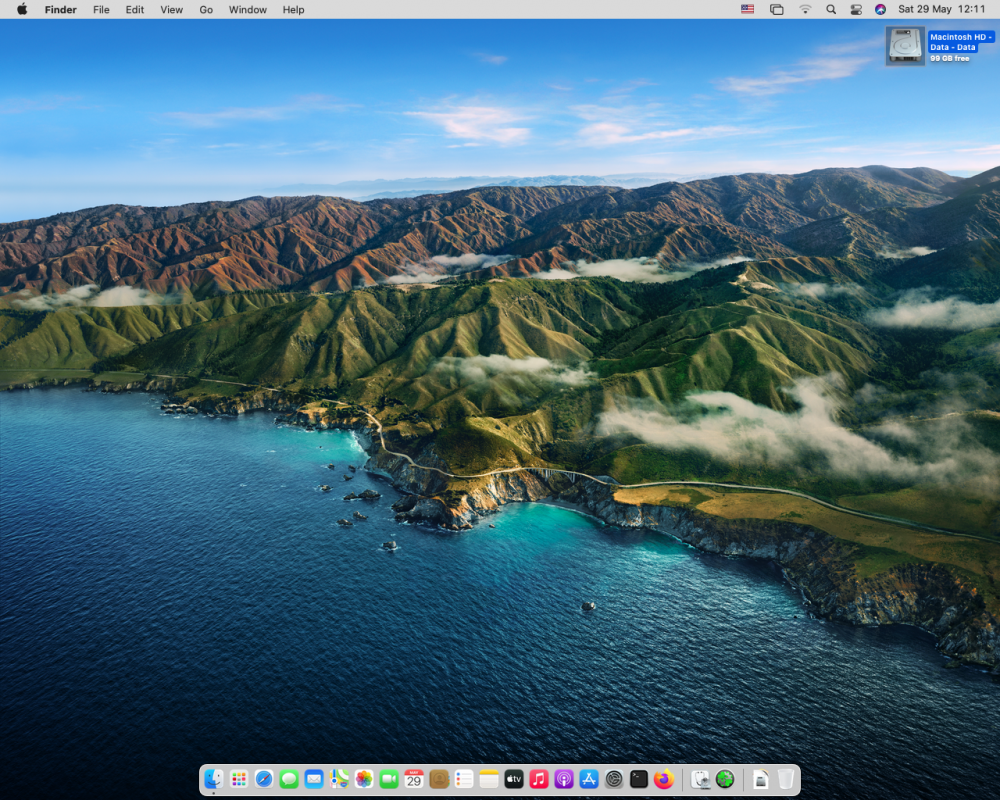Open Finder from the Dock
The width and height of the screenshot is (1000, 800).
pos(214,779)
